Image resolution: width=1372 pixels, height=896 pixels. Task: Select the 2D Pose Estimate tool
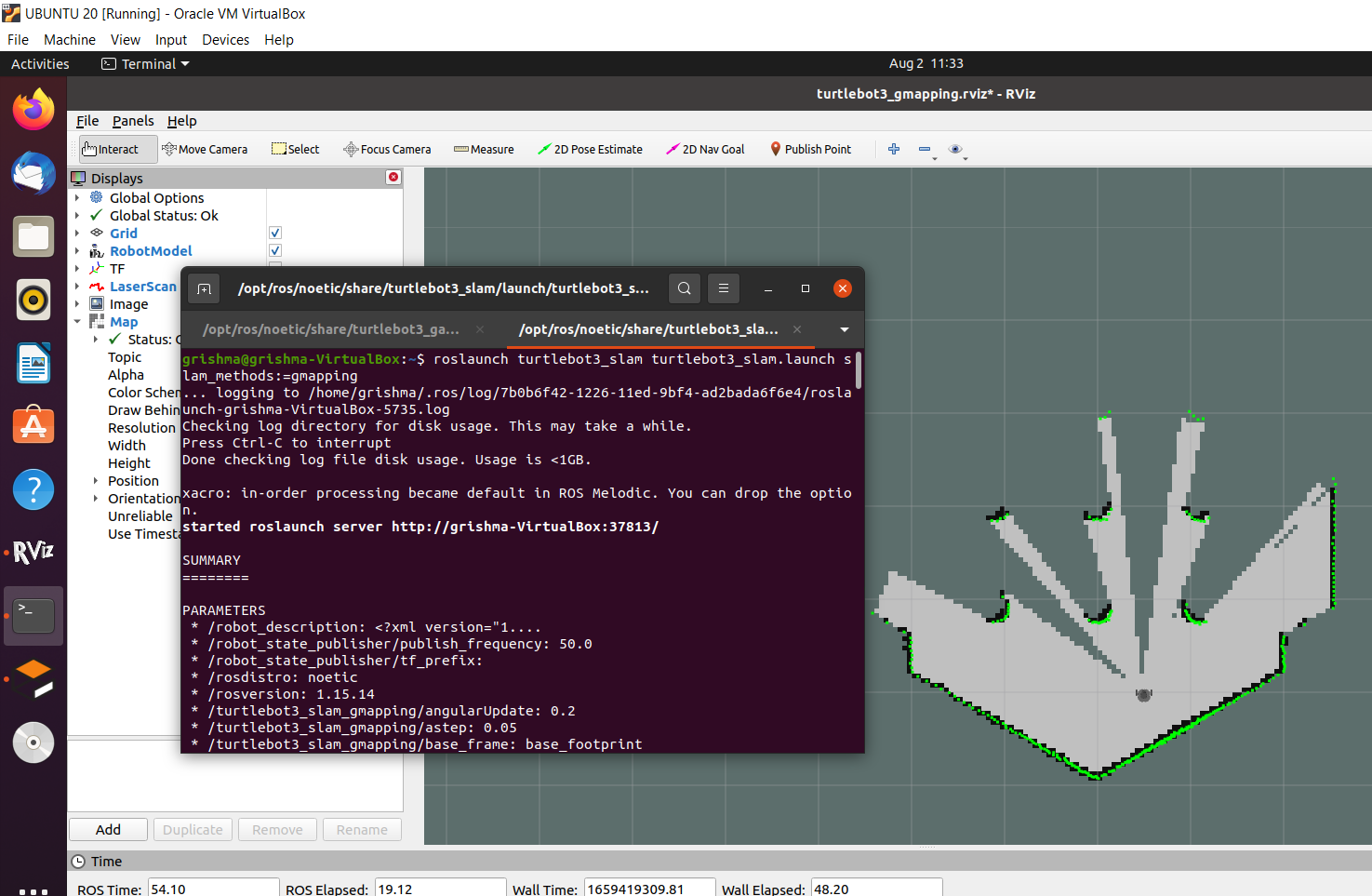coord(590,149)
